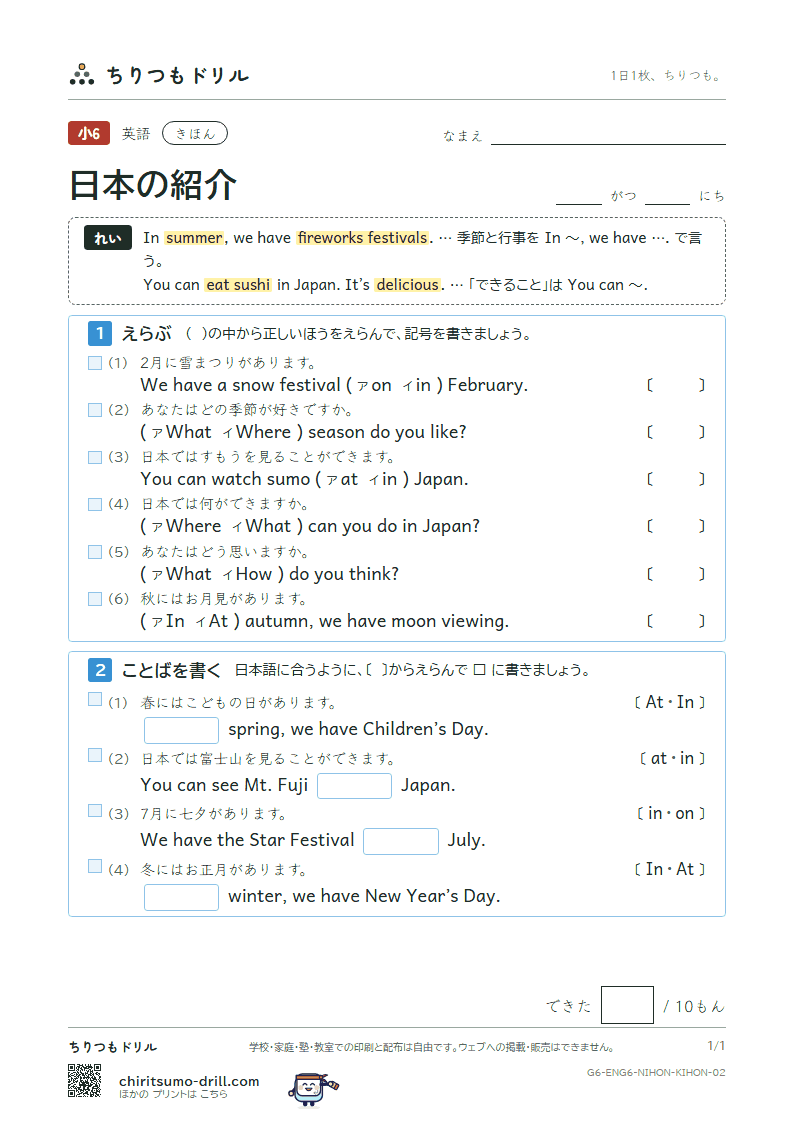Click the れい example label
Image resolution: width=794 pixels, height=1123 pixels.
coord(108,238)
